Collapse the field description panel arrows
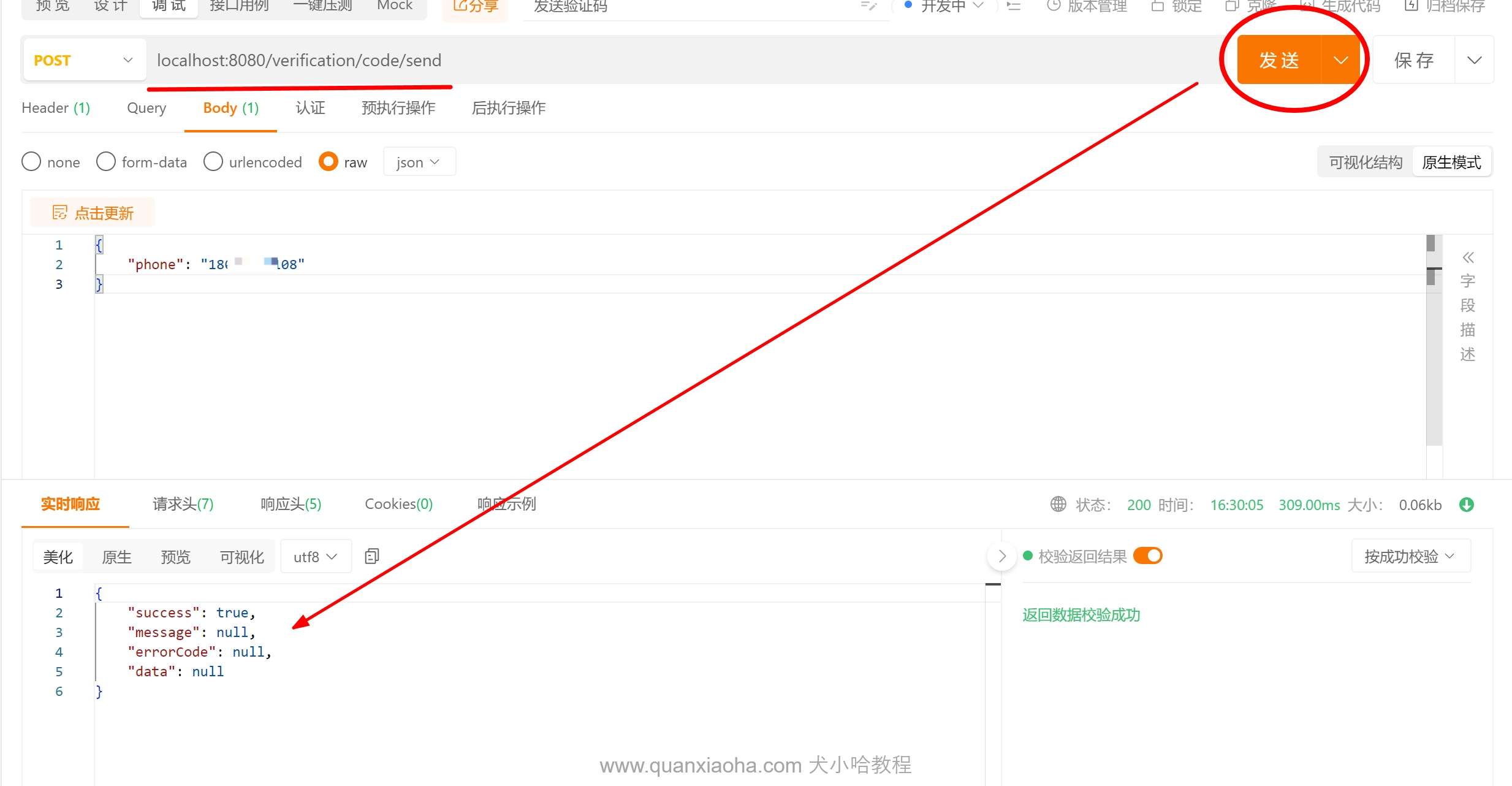The image size is (1512, 786). point(1468,257)
